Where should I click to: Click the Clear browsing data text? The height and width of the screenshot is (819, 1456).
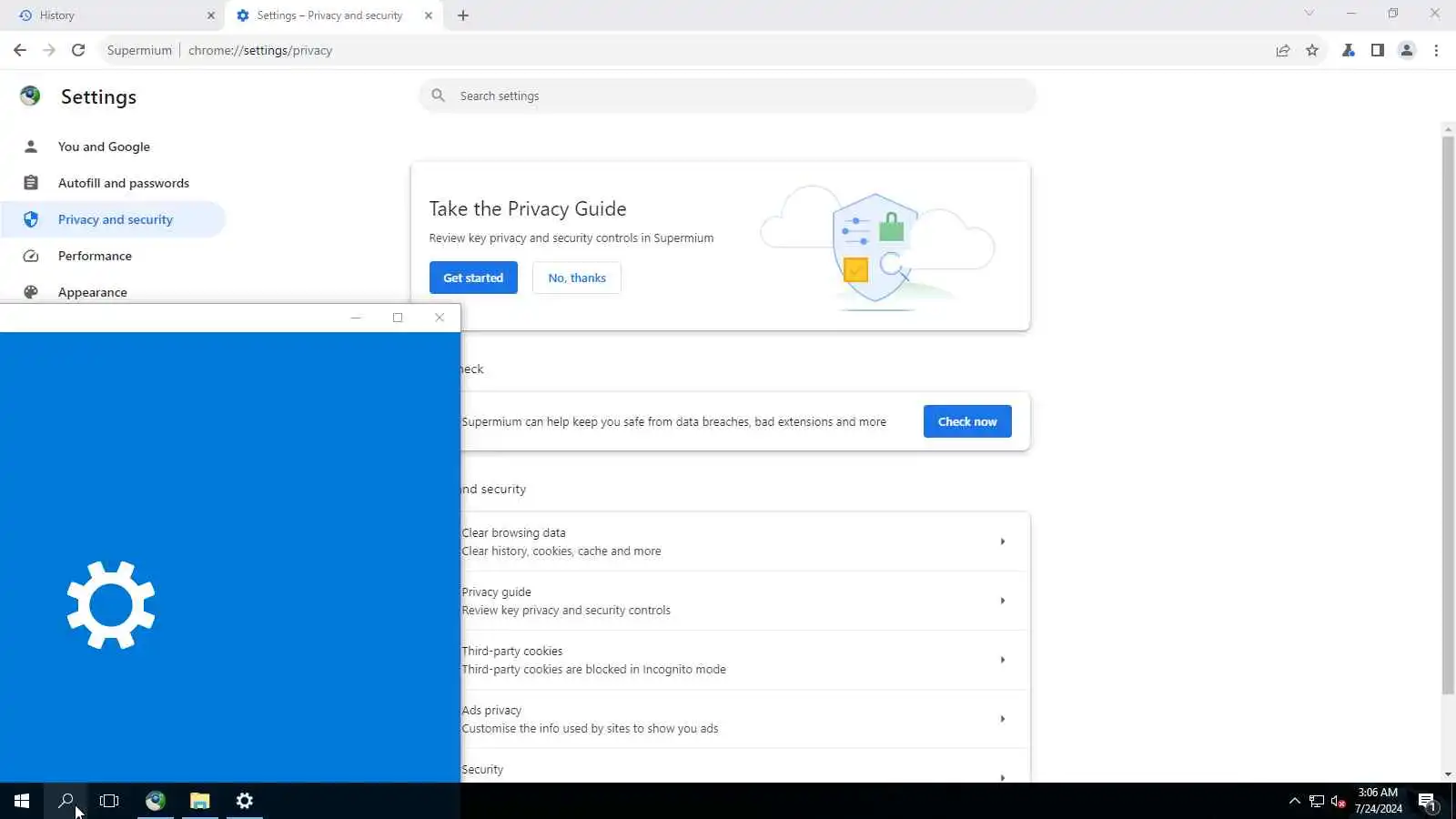513,533
